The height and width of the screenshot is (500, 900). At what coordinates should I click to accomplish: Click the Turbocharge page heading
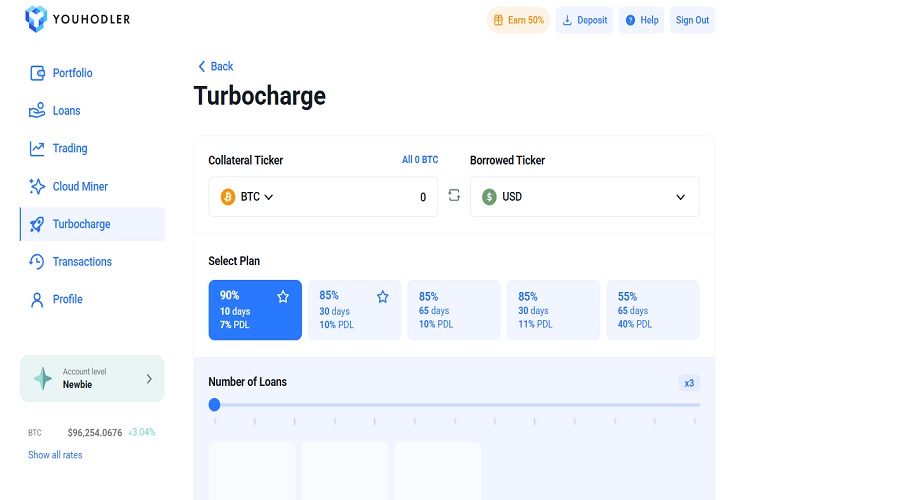[259, 96]
